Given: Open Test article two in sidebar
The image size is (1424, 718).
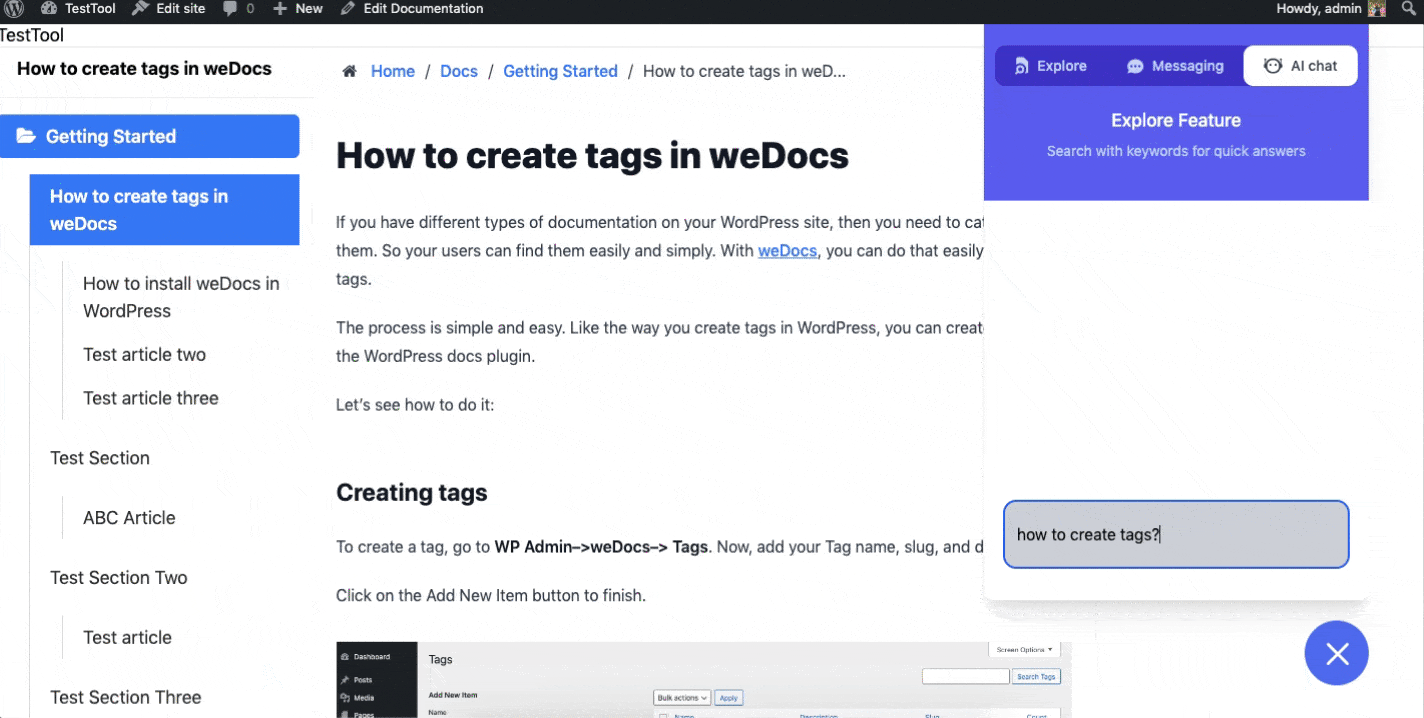Looking at the screenshot, I should [x=144, y=354].
